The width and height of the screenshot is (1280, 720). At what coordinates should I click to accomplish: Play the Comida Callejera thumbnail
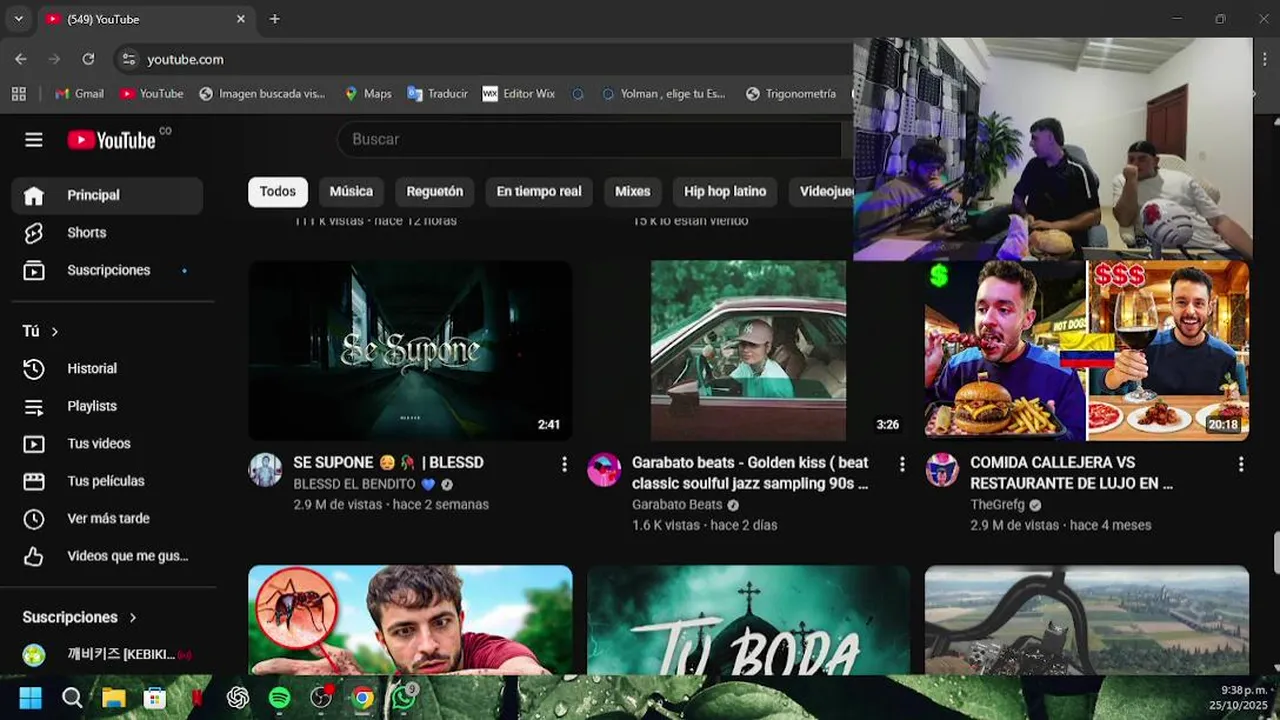pyautogui.click(x=1087, y=350)
